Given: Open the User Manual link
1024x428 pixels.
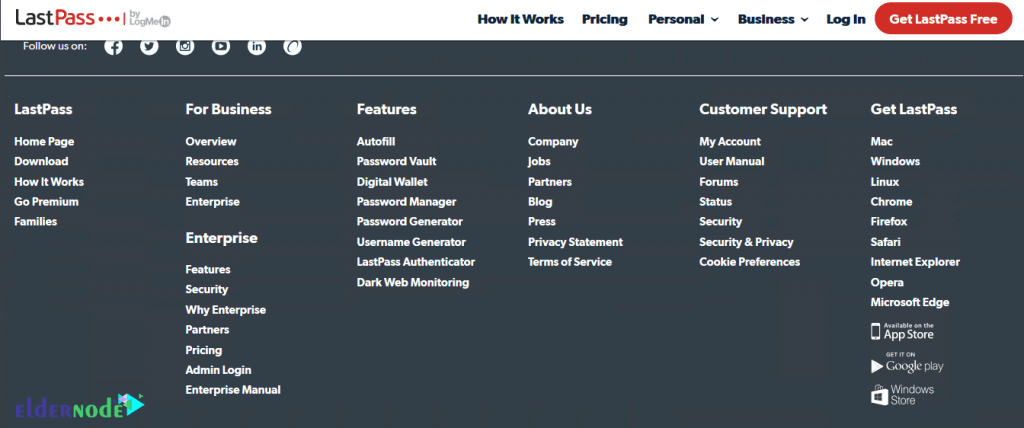Looking at the screenshot, I should tap(731, 161).
